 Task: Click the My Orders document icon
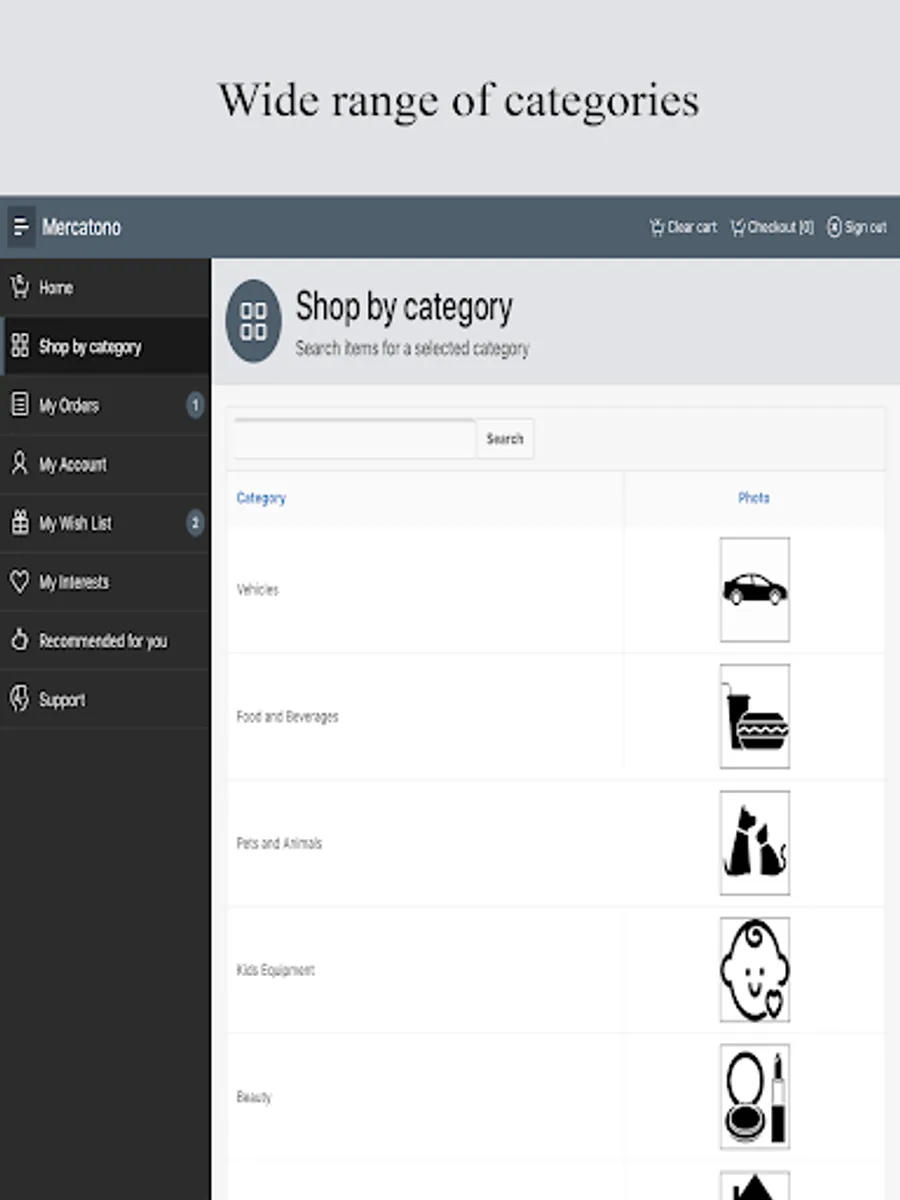point(19,405)
